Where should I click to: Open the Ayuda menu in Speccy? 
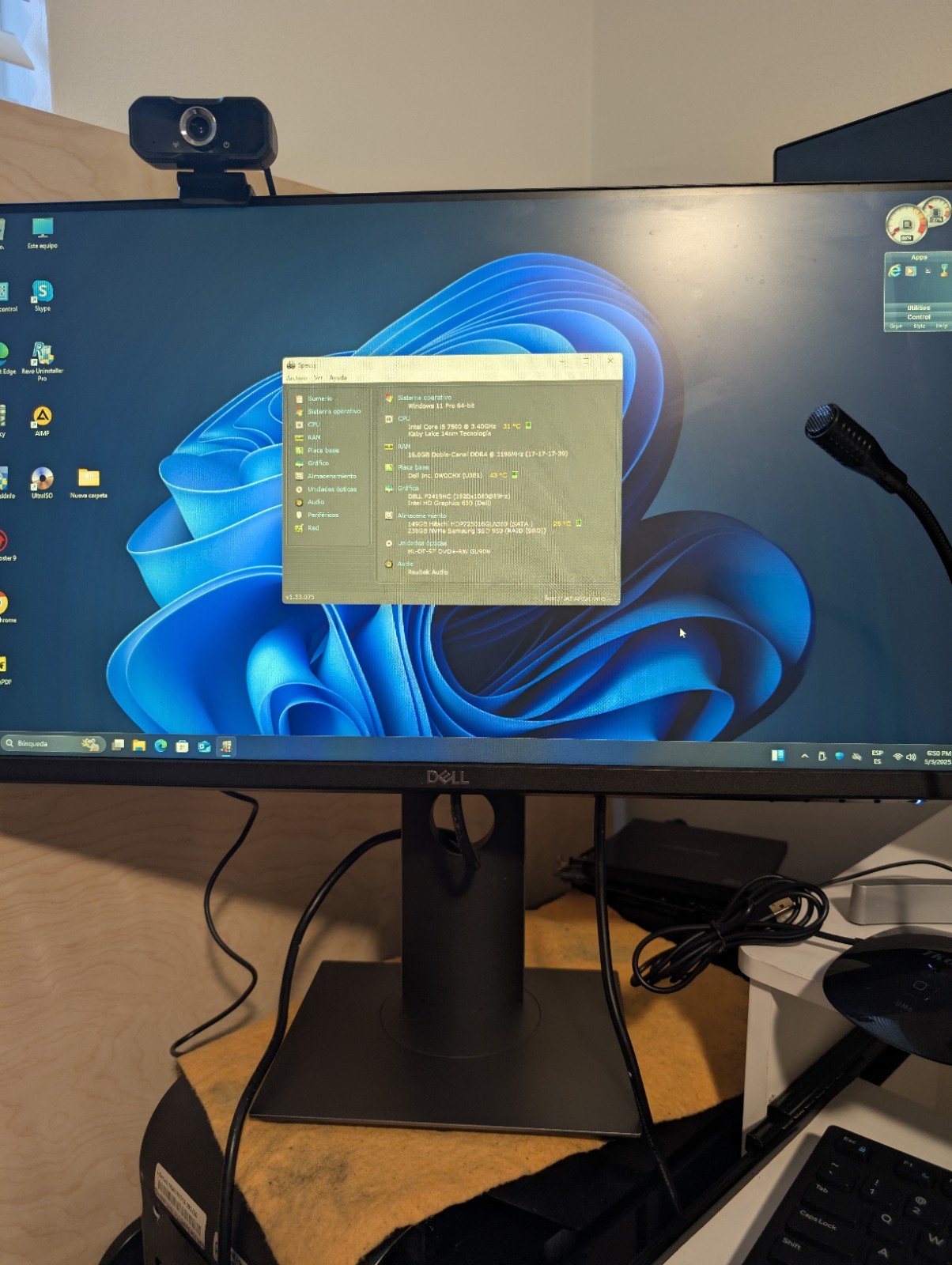(x=338, y=378)
